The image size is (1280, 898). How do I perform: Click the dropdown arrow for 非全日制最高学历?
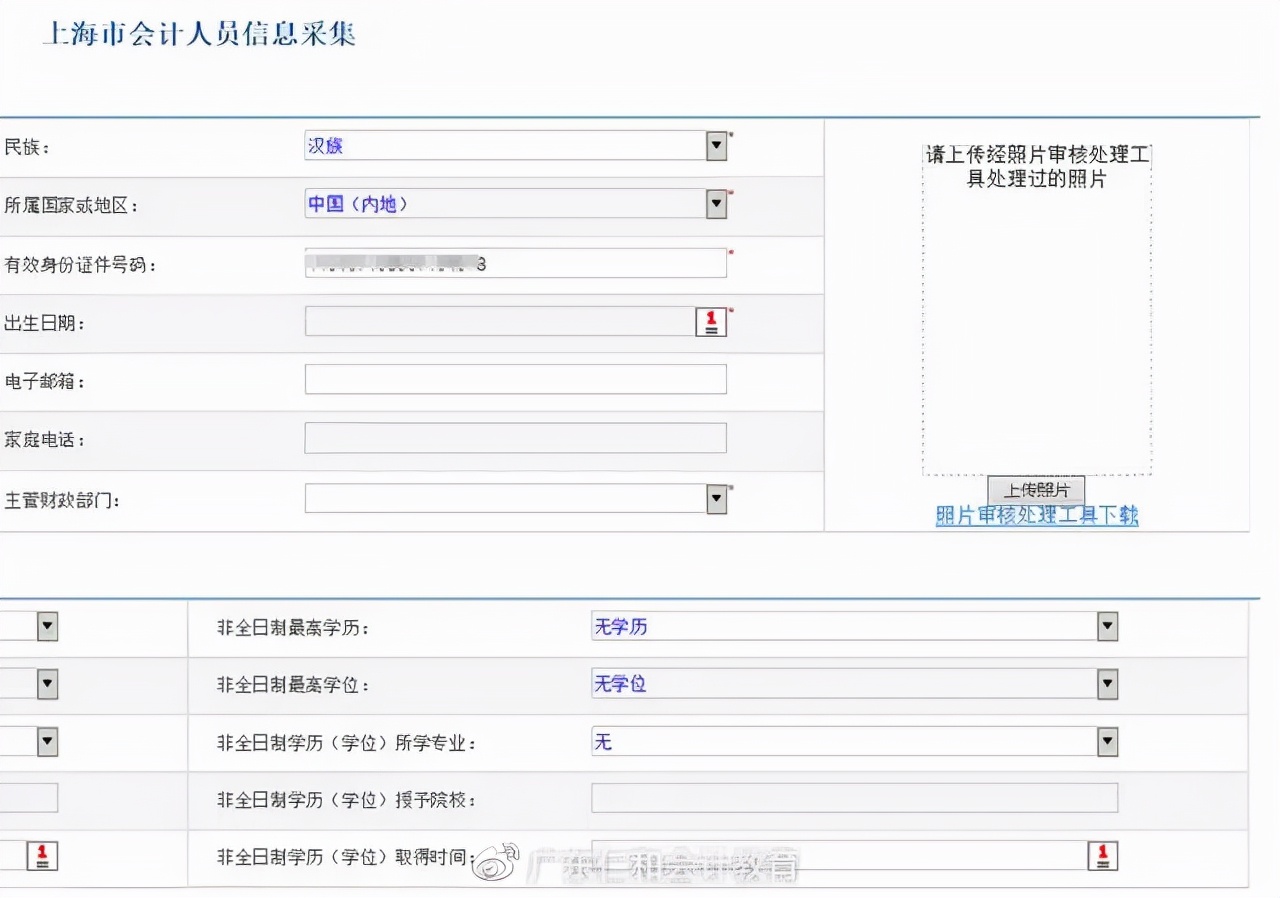tap(1106, 626)
